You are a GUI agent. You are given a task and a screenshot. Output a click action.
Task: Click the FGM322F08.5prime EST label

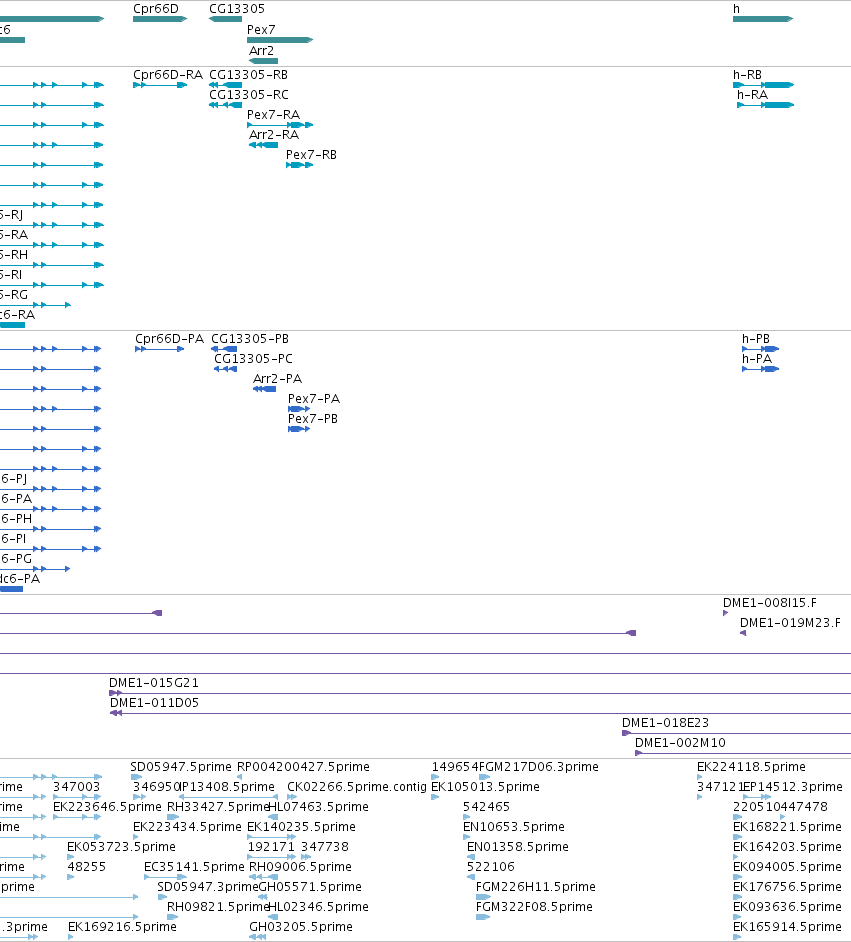535,906
